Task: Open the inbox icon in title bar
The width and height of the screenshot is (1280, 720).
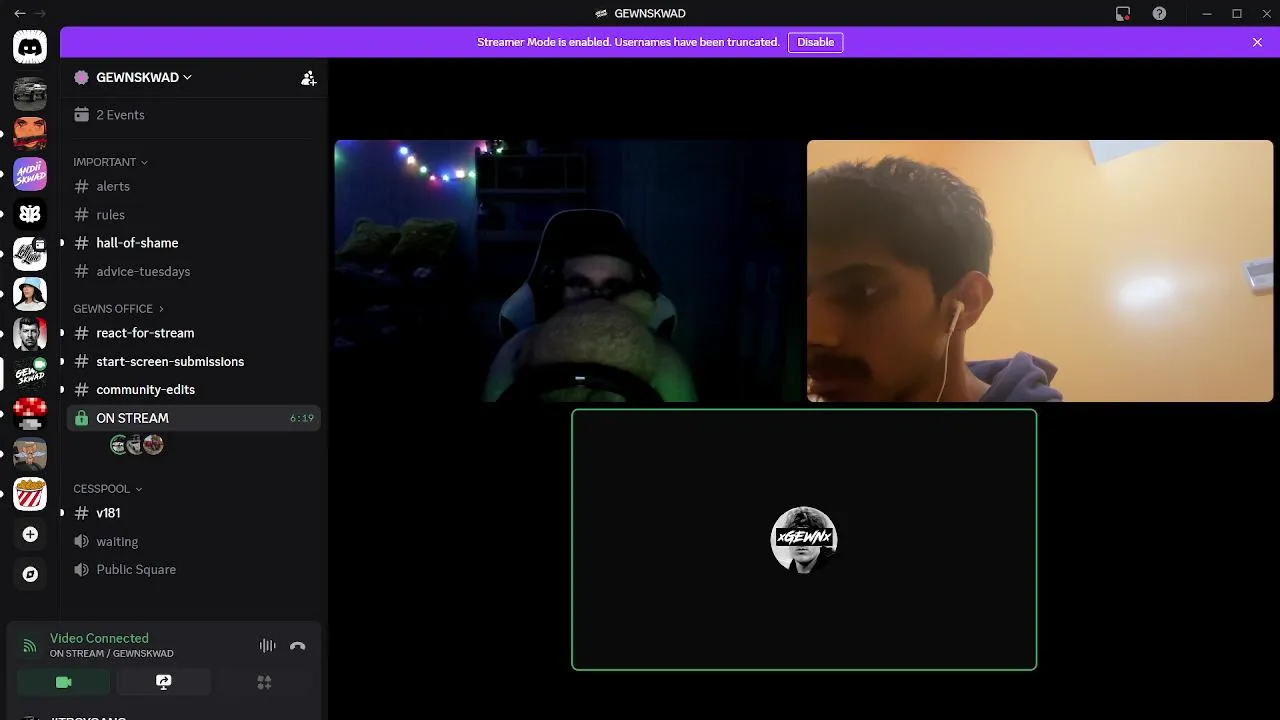Action: [1123, 13]
